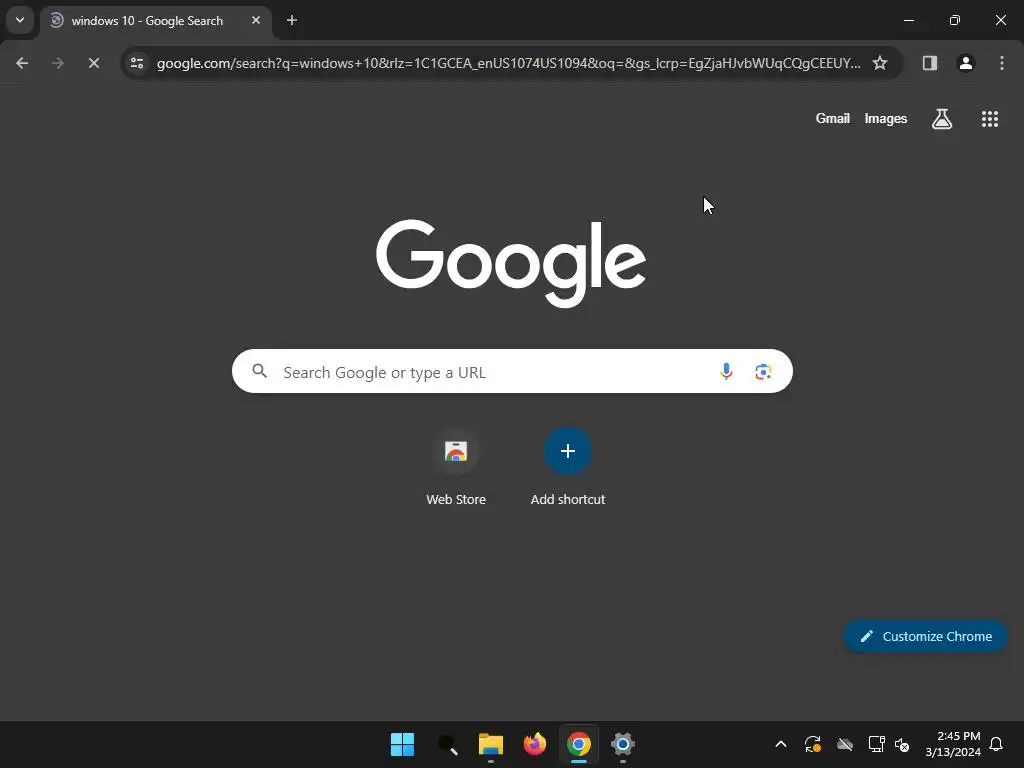Open the tab search dropdown arrow
1024x768 pixels.
pyautogui.click(x=20, y=20)
